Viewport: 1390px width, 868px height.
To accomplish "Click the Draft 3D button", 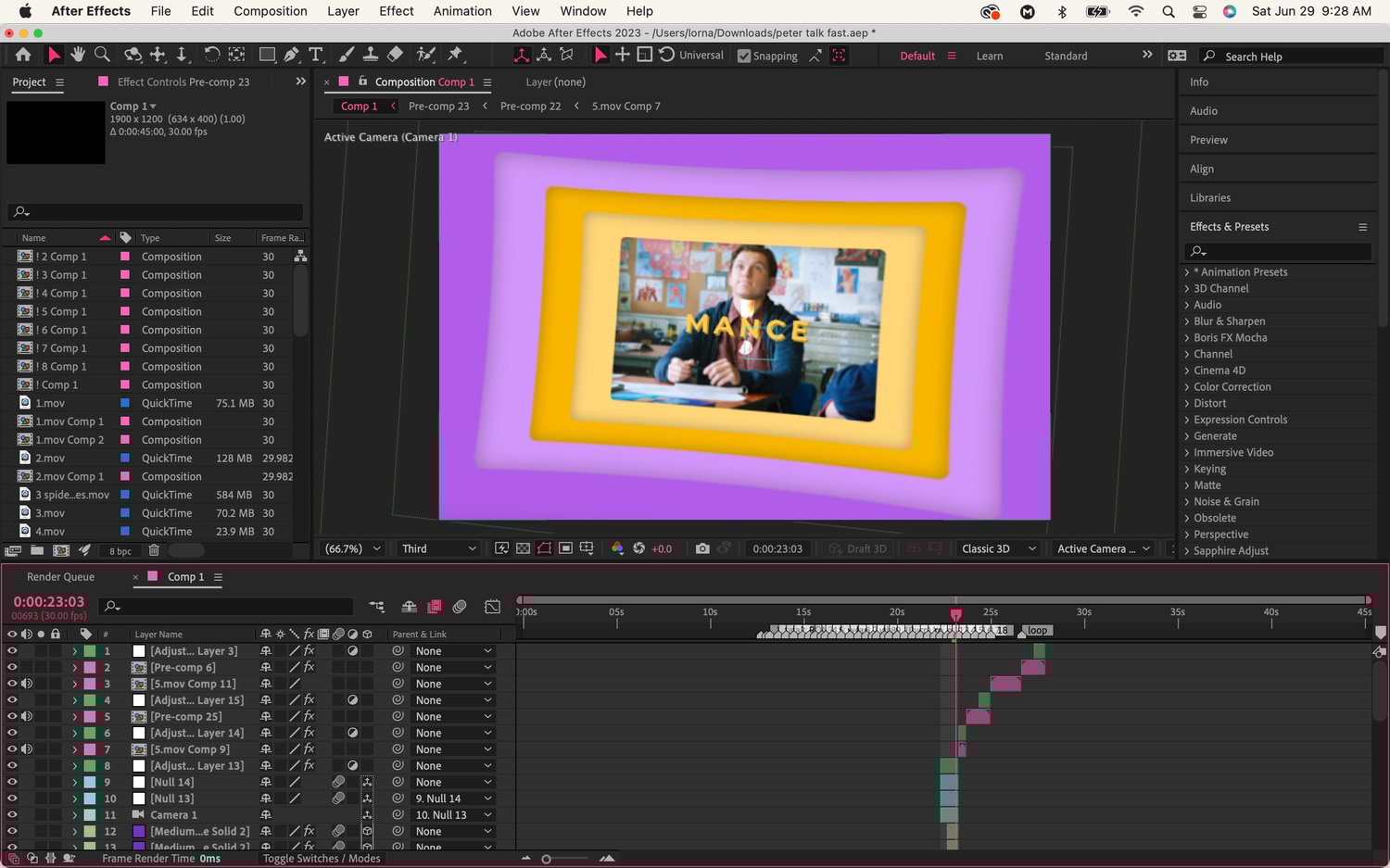I will pyautogui.click(x=858, y=548).
